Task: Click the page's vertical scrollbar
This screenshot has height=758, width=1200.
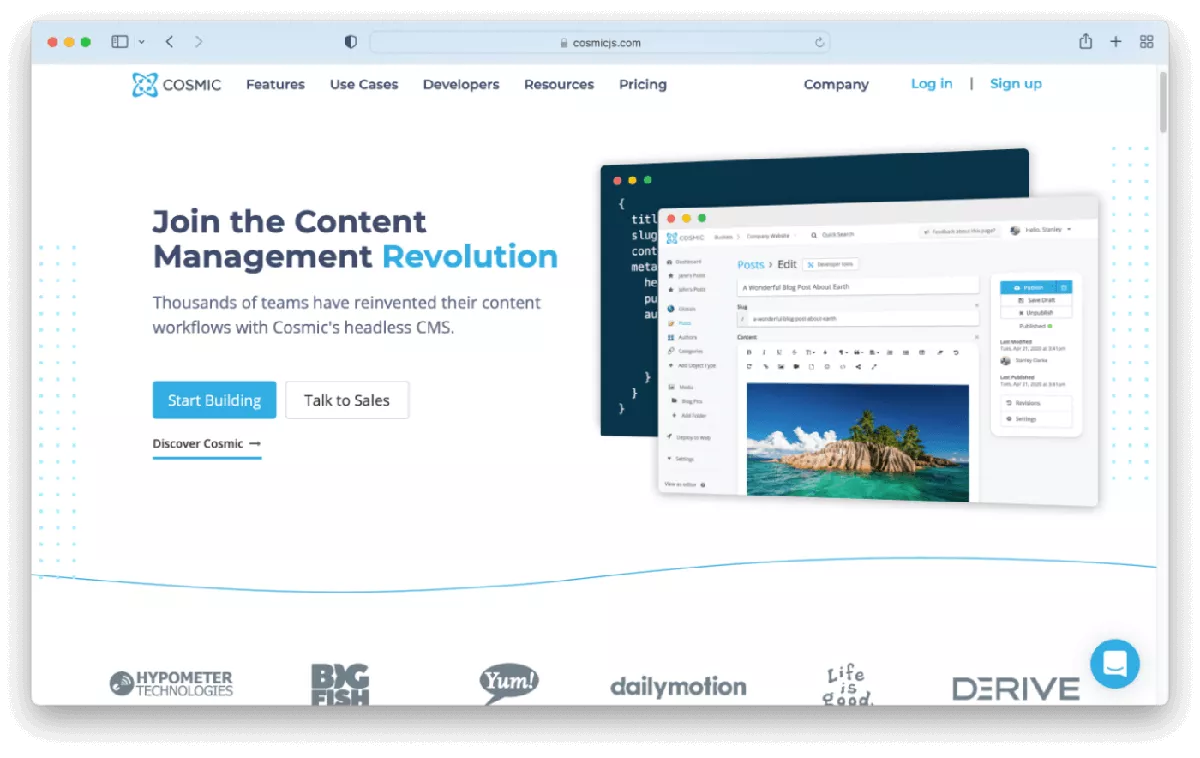Action: point(1163,102)
